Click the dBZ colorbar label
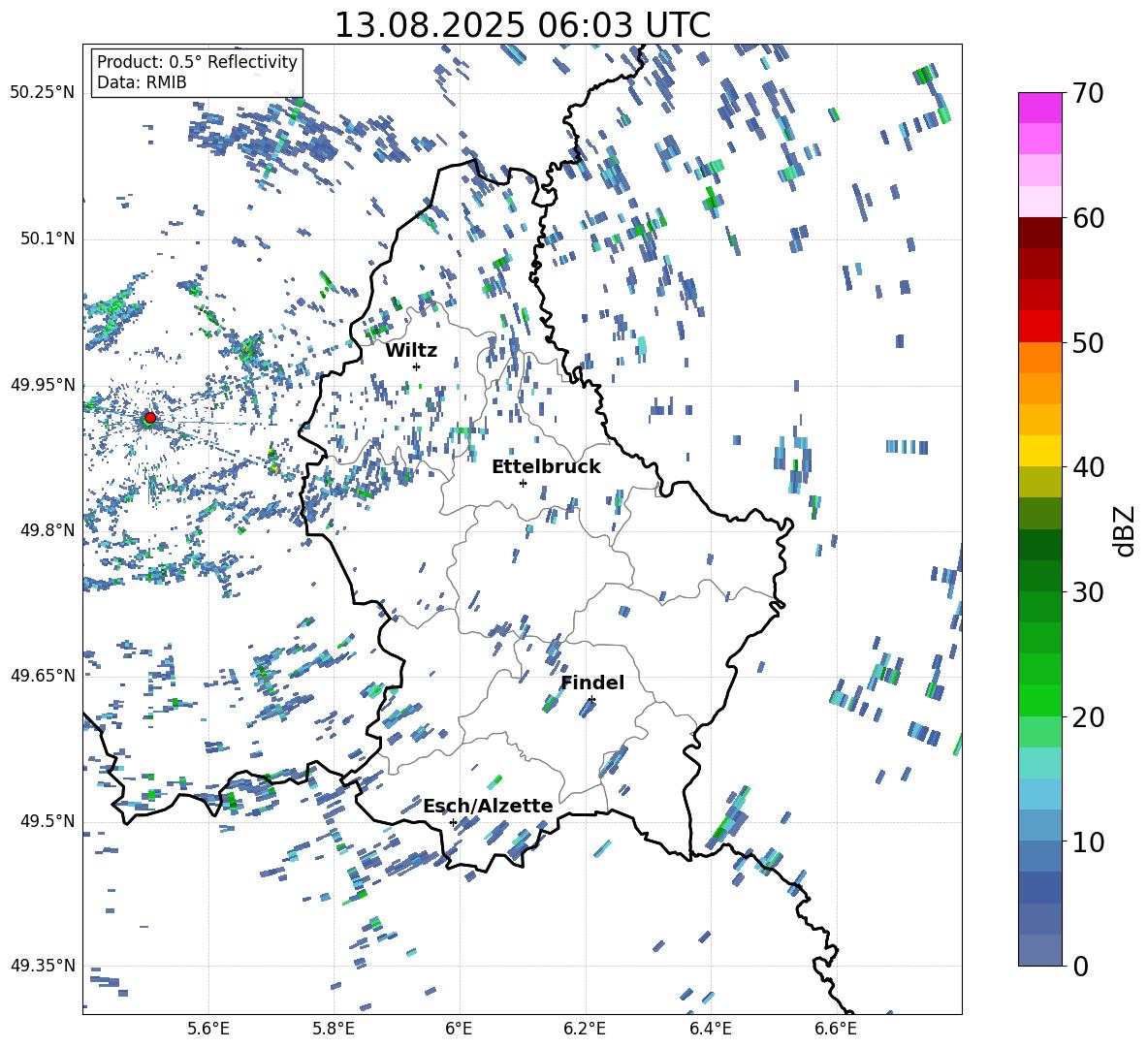The image size is (1148, 1048). [1126, 531]
